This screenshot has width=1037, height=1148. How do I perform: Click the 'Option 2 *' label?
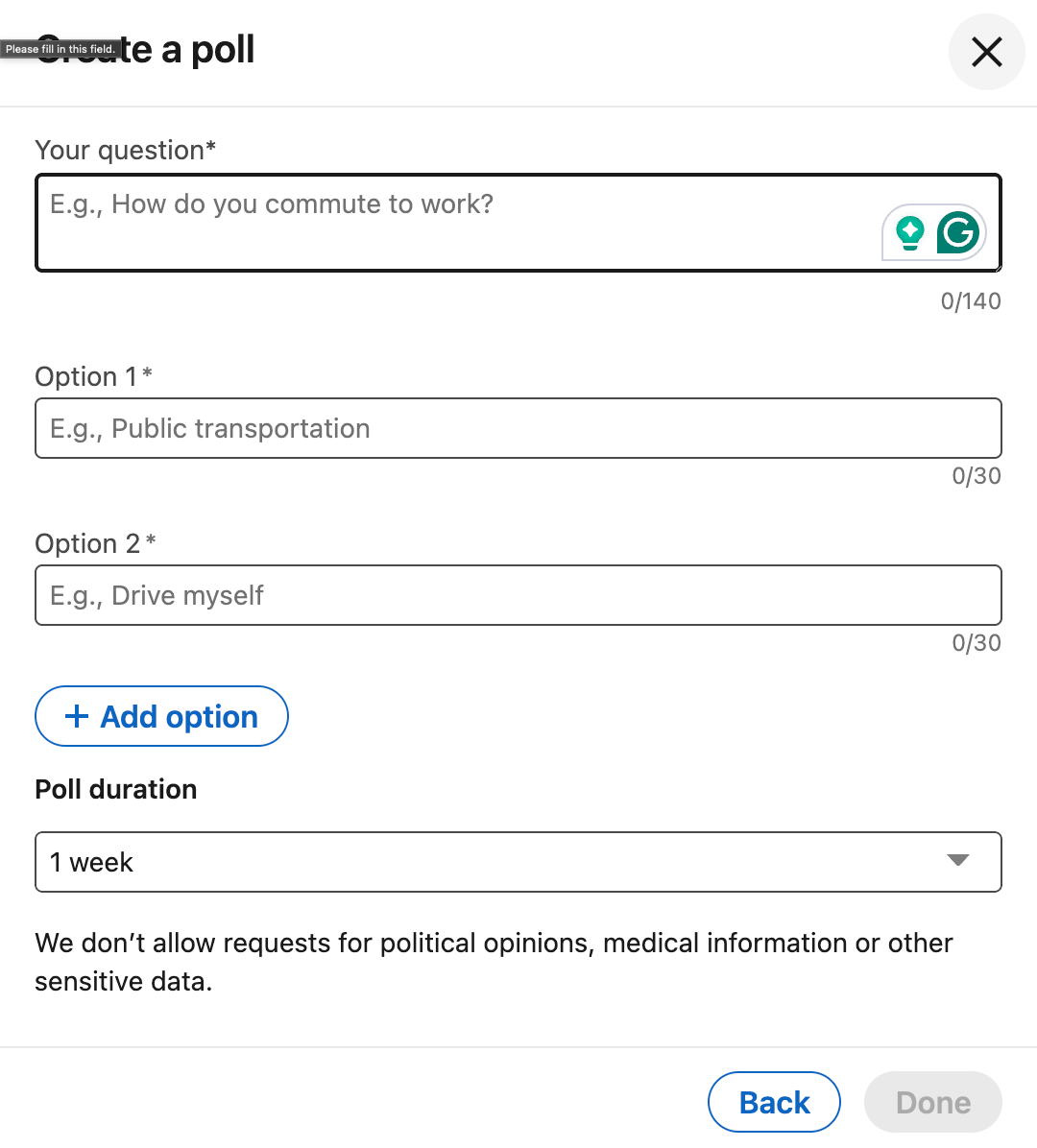(95, 543)
